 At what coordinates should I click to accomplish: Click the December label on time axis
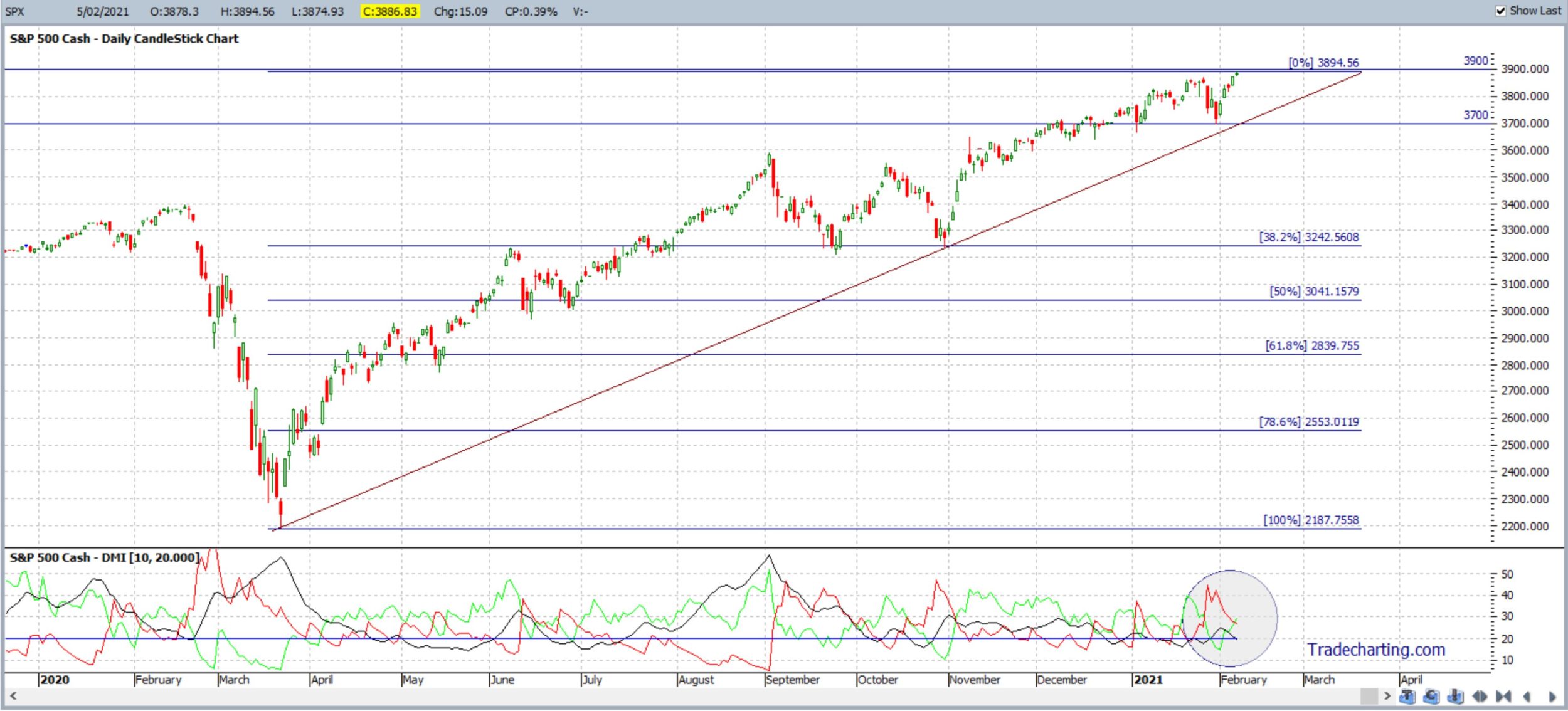(x=1061, y=680)
